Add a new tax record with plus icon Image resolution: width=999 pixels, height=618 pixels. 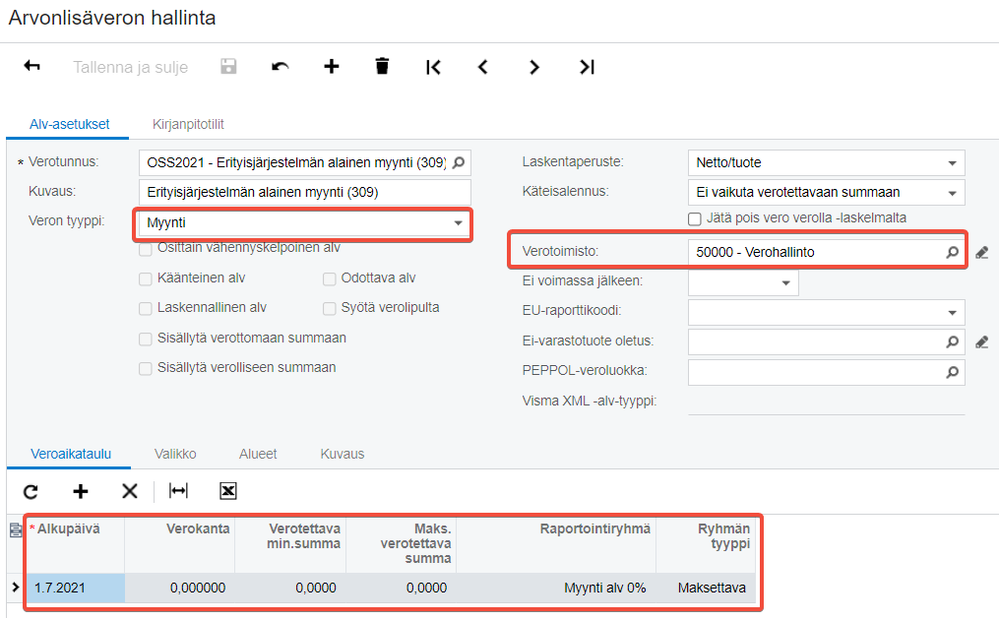[x=331, y=67]
